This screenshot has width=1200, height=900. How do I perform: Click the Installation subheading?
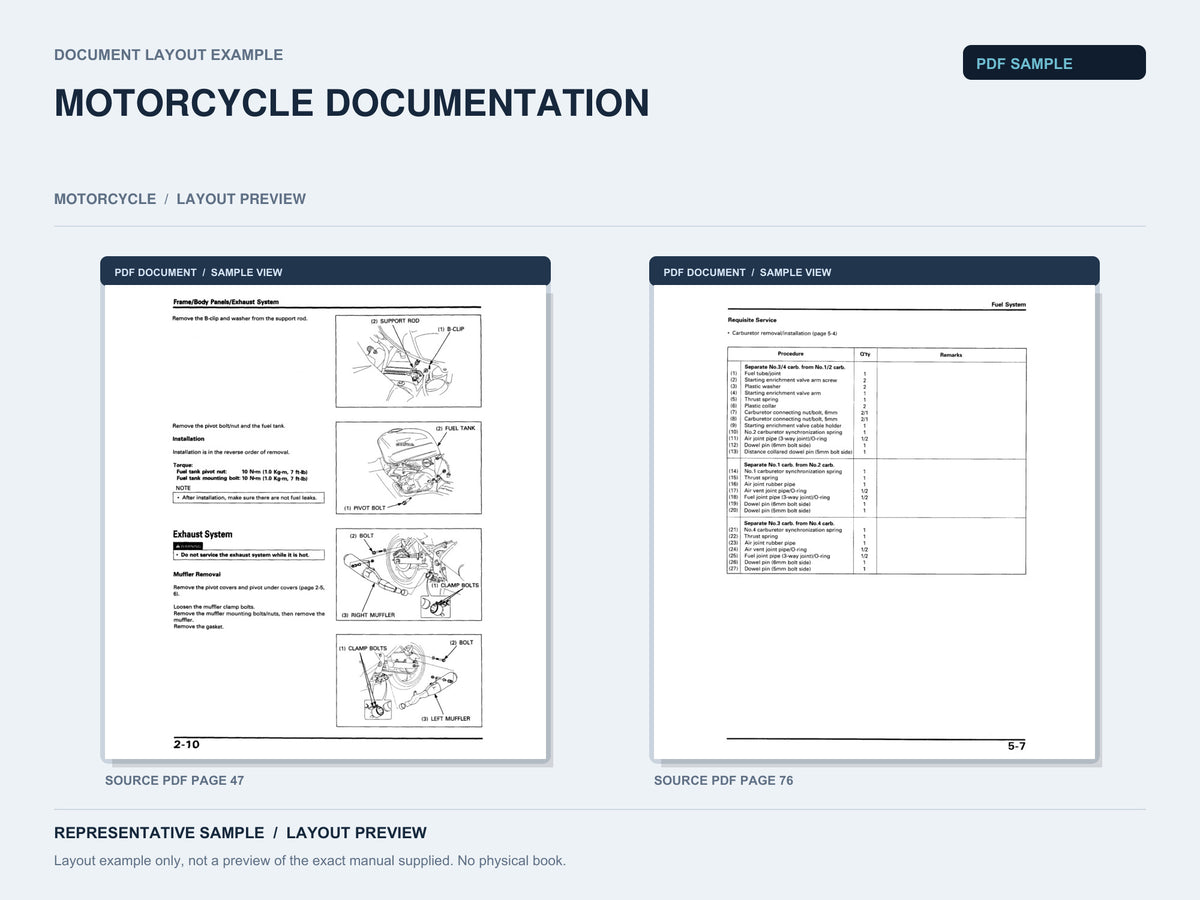[189, 438]
